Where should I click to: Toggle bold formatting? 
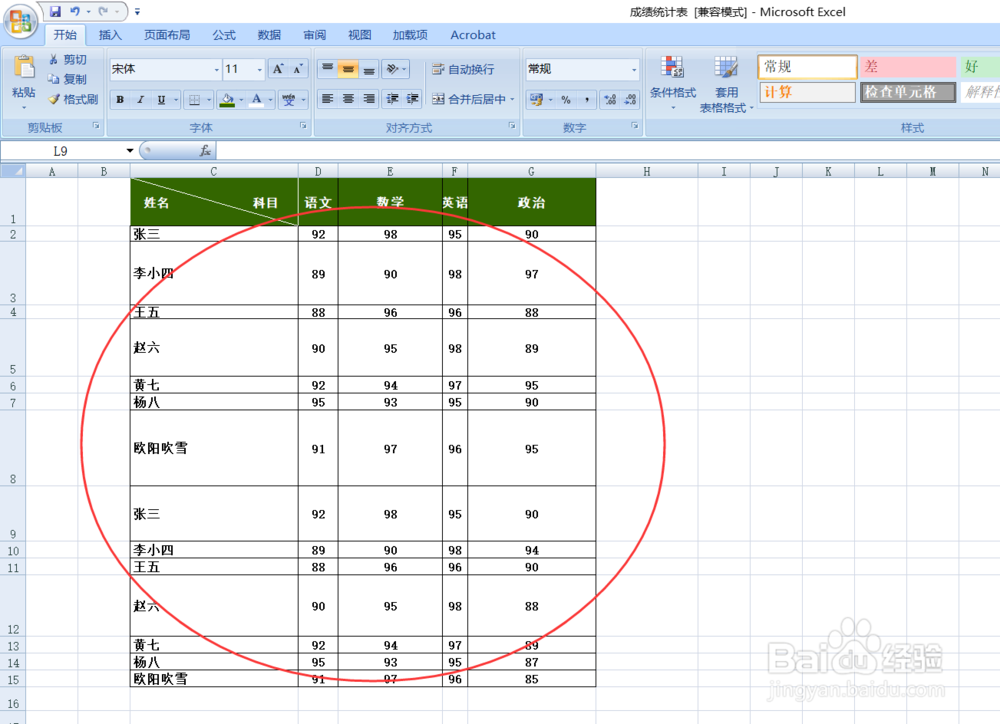tap(120, 100)
